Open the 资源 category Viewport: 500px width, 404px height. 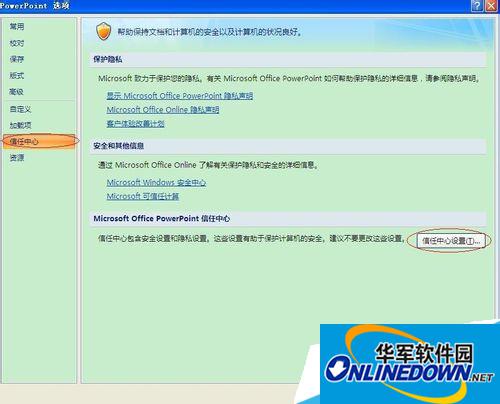tap(17, 157)
